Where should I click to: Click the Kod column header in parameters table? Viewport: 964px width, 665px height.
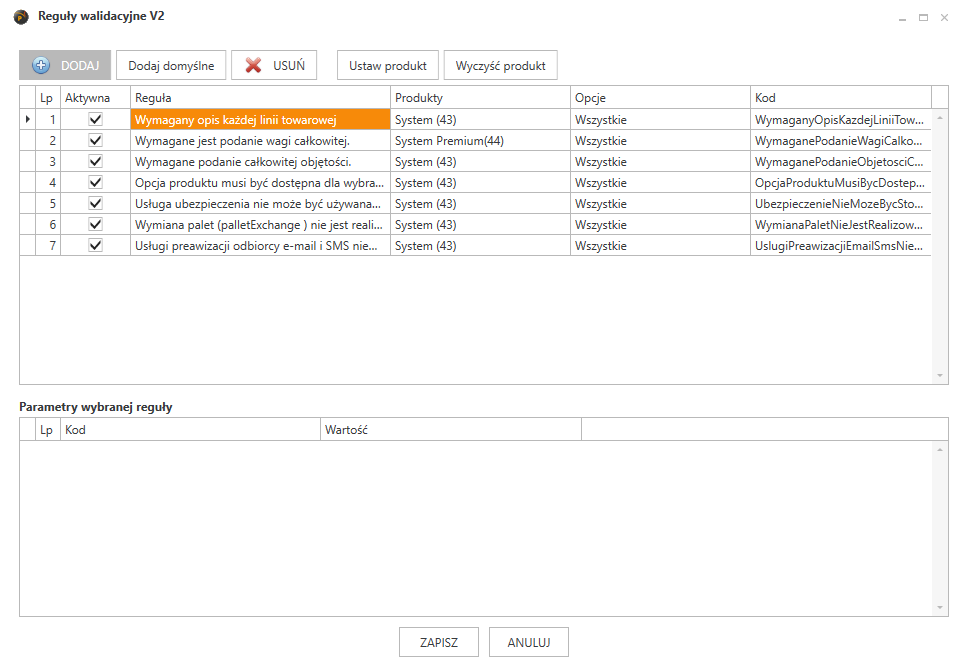[x=191, y=430]
